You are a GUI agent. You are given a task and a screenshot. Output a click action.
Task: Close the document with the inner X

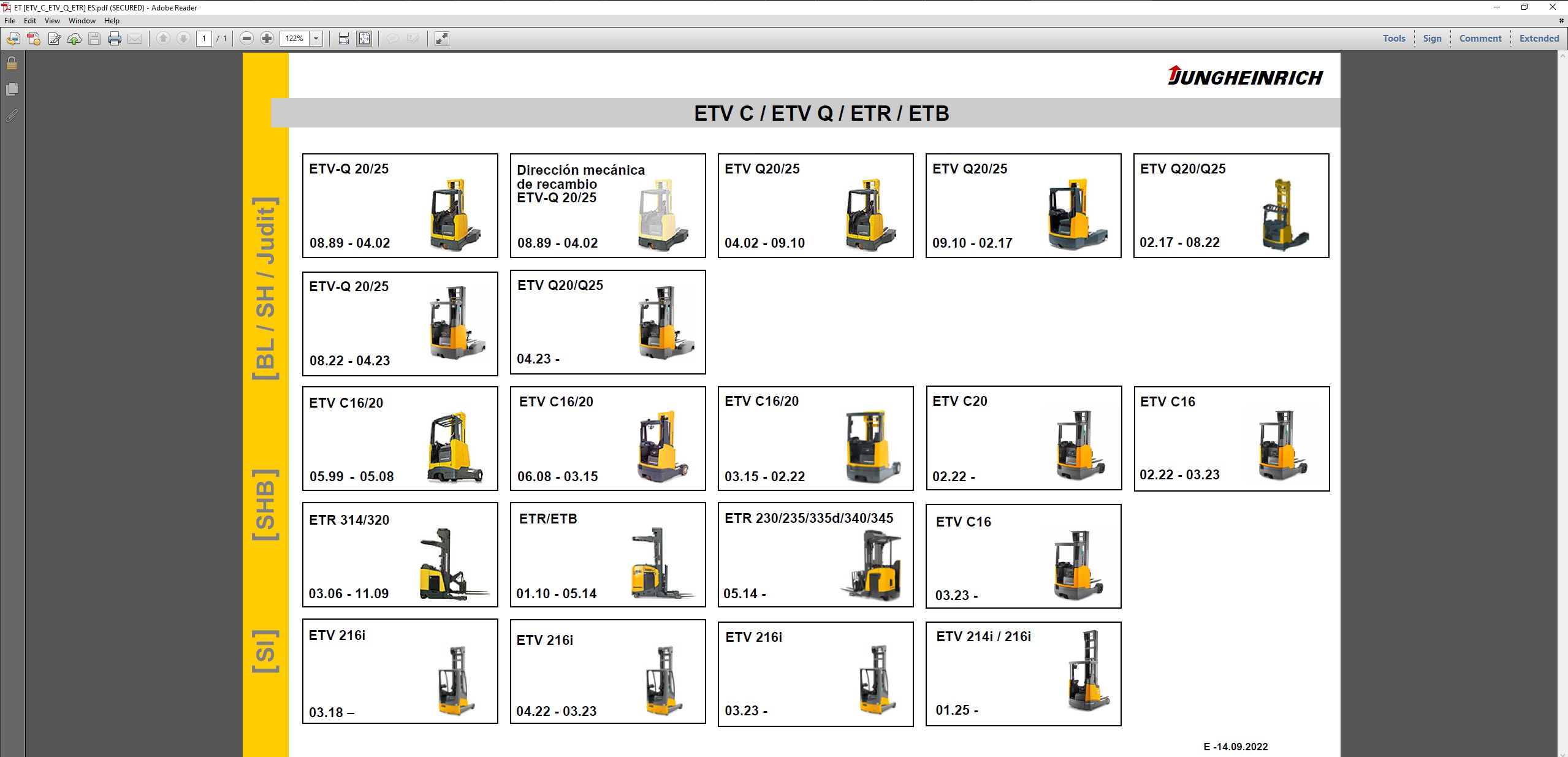pos(1561,21)
